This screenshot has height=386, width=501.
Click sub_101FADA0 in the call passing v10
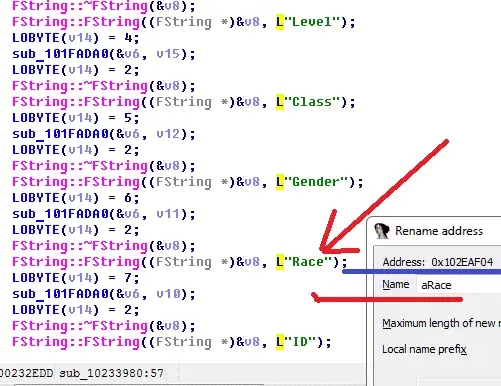tap(60, 294)
